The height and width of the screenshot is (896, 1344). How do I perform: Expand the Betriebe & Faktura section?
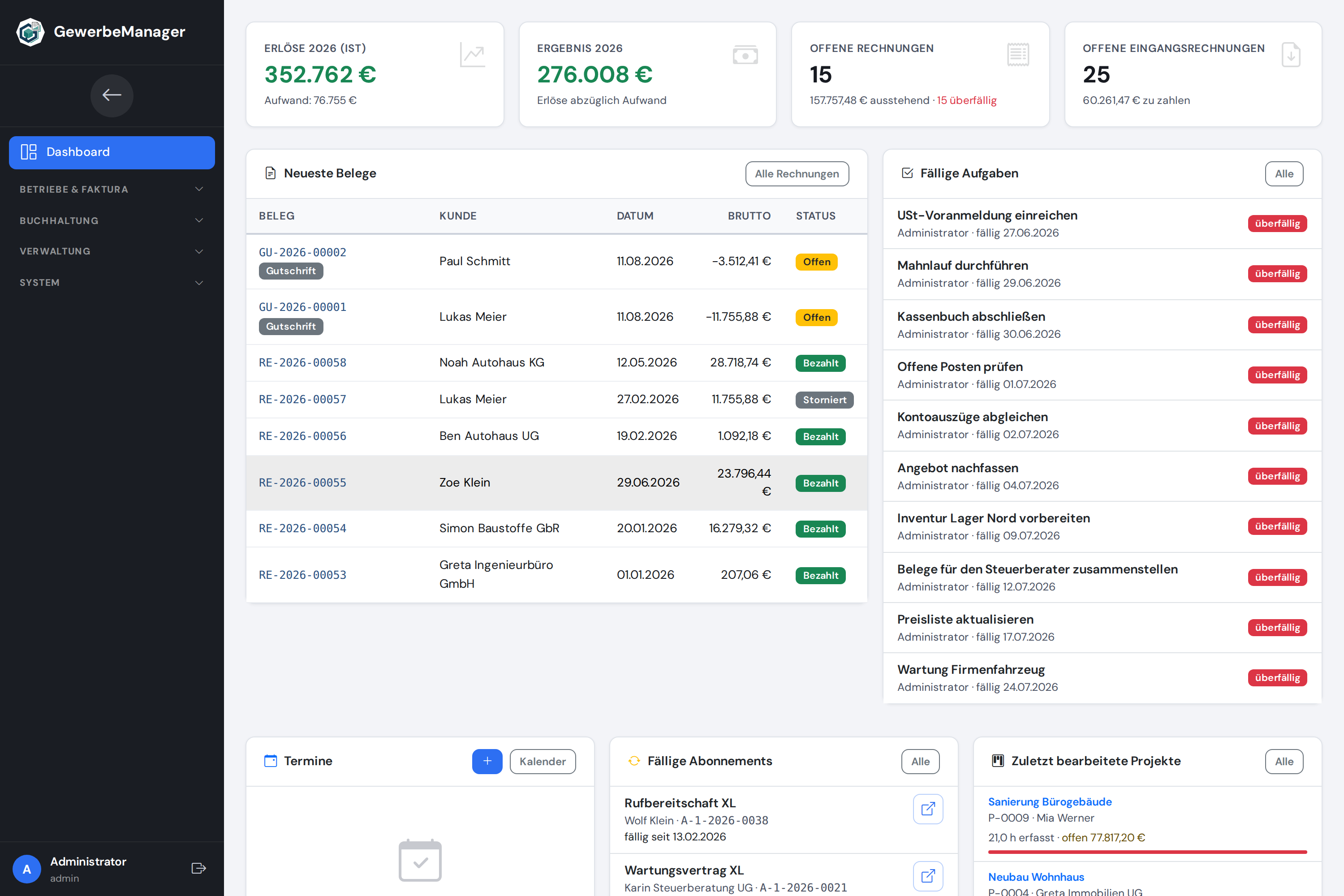point(112,189)
